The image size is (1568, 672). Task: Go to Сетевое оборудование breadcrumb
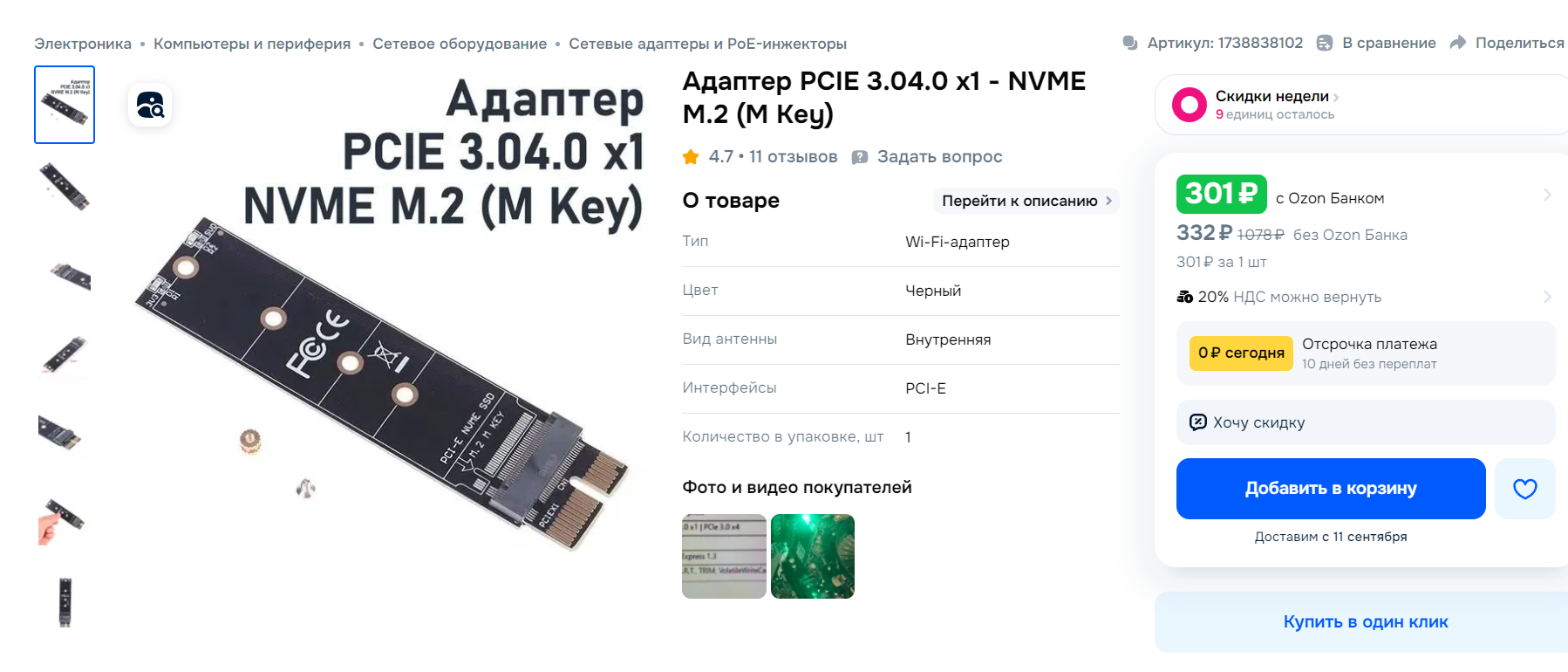[460, 44]
